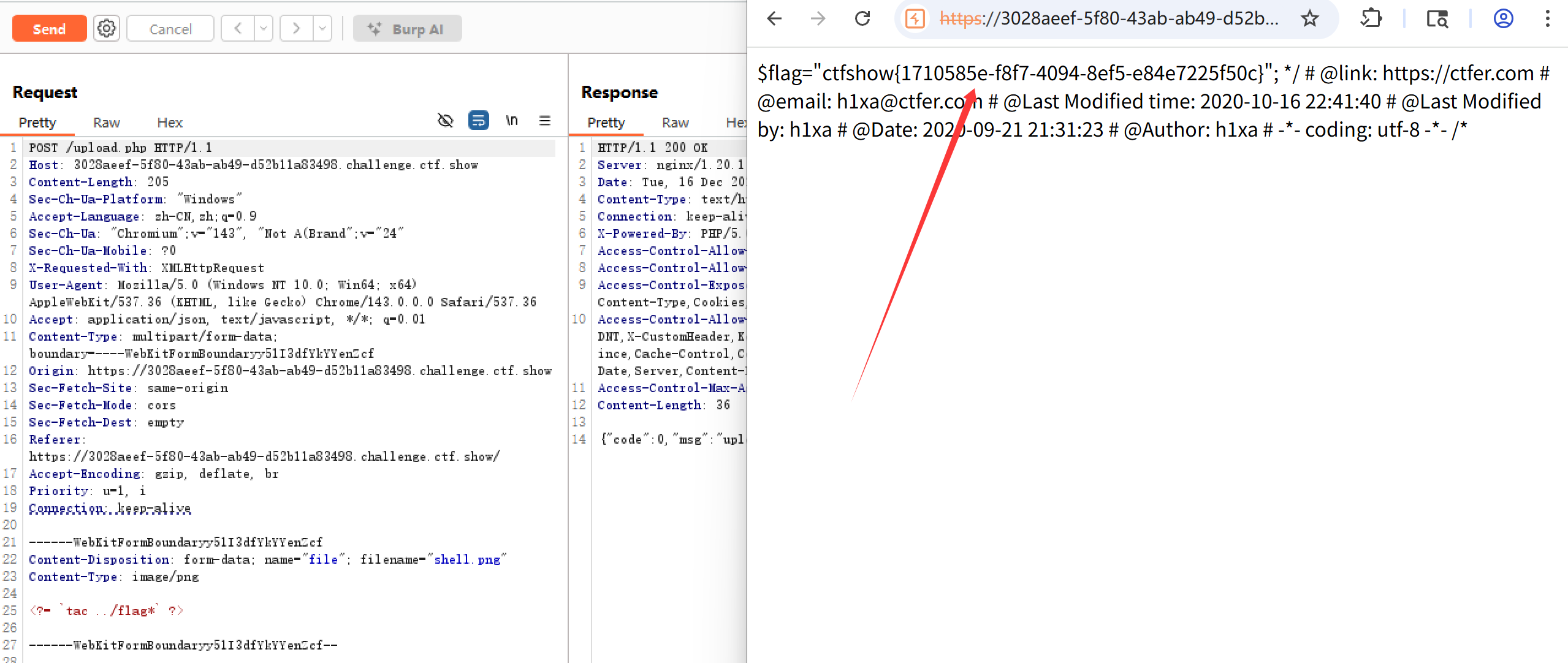Viewport: 1568px width, 663px height.
Task: Expand the back-history dropdown arrow
Action: (264, 29)
